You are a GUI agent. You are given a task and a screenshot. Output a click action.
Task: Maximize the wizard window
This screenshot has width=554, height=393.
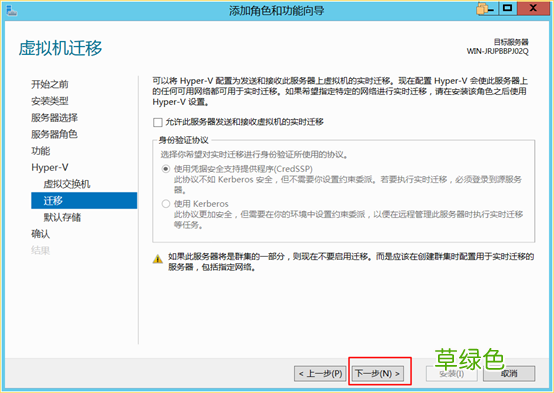coord(508,8)
